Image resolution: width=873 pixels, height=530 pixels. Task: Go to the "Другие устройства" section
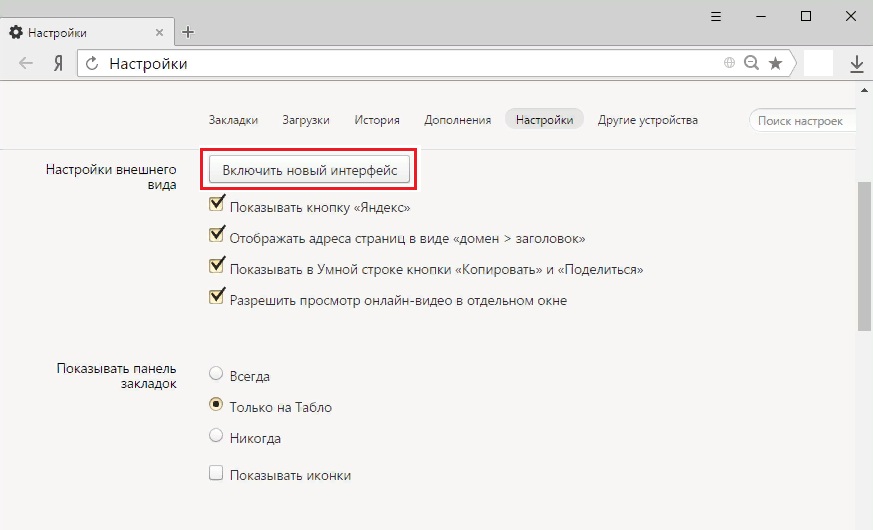[647, 120]
